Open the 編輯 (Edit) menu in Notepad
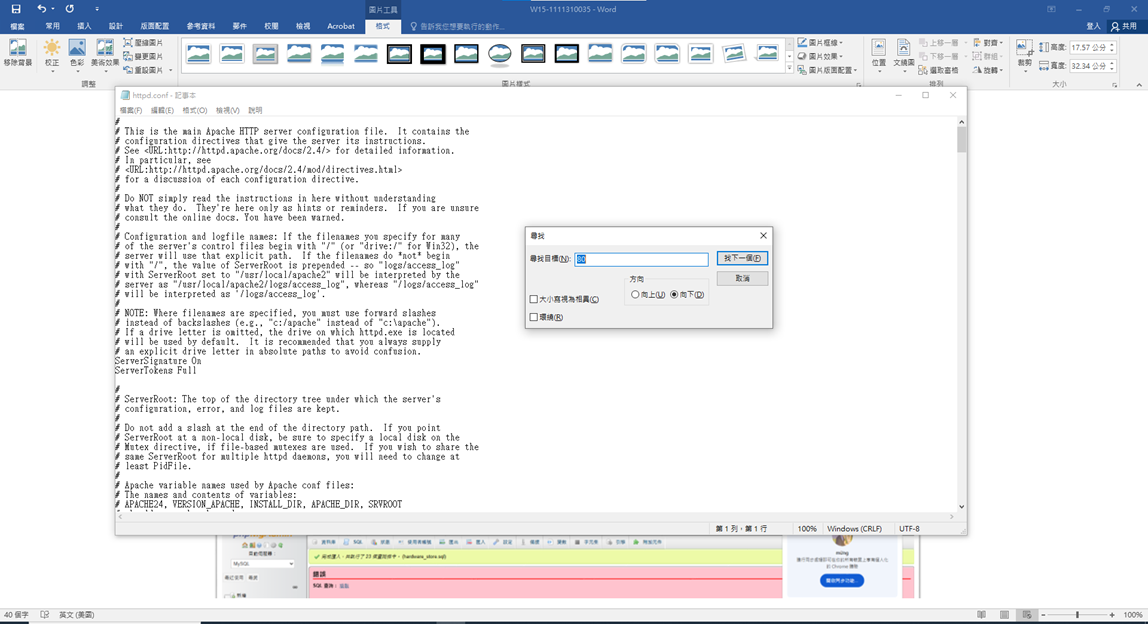 coord(161,110)
